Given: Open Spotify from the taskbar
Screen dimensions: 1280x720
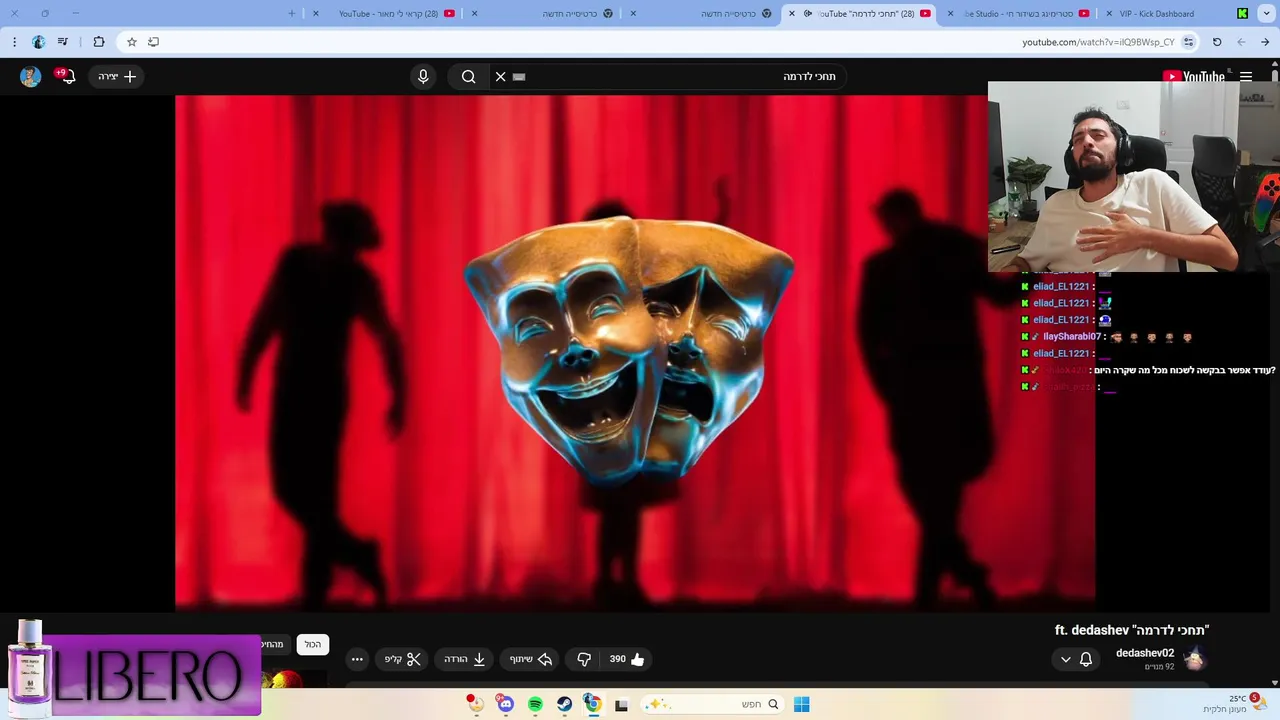Looking at the screenshot, I should (x=535, y=704).
